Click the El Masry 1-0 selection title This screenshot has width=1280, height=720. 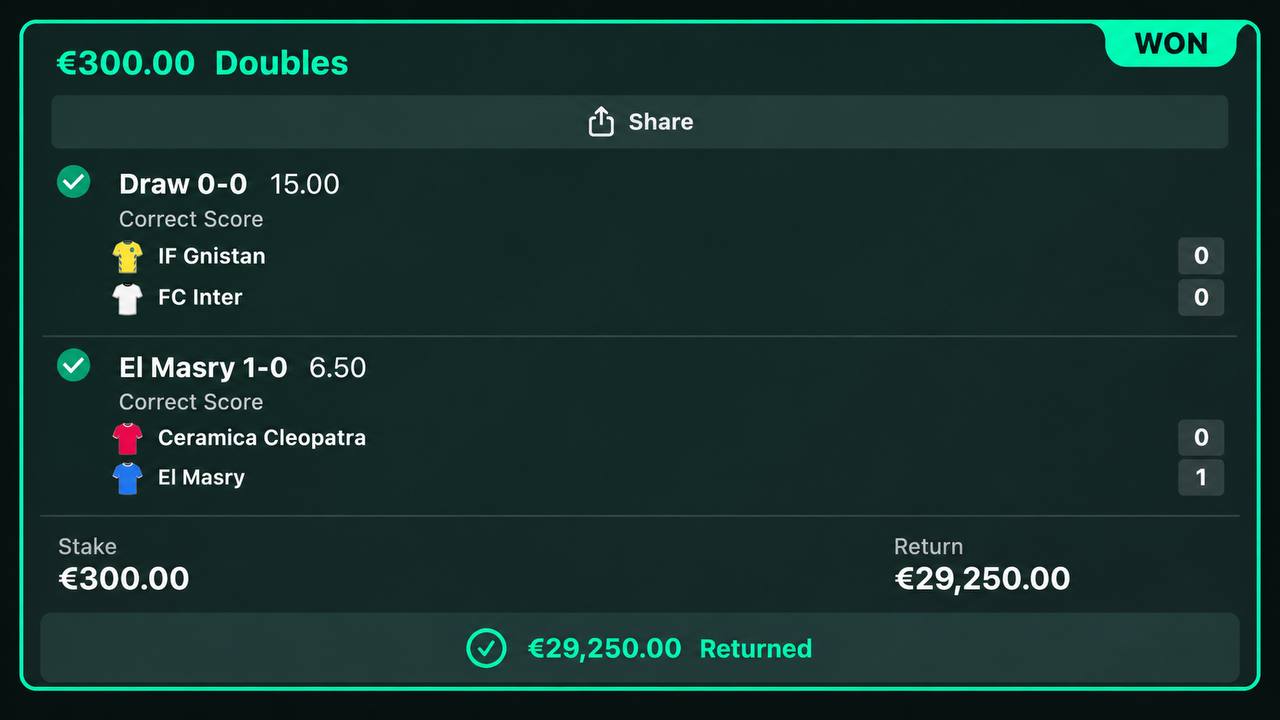tap(203, 367)
